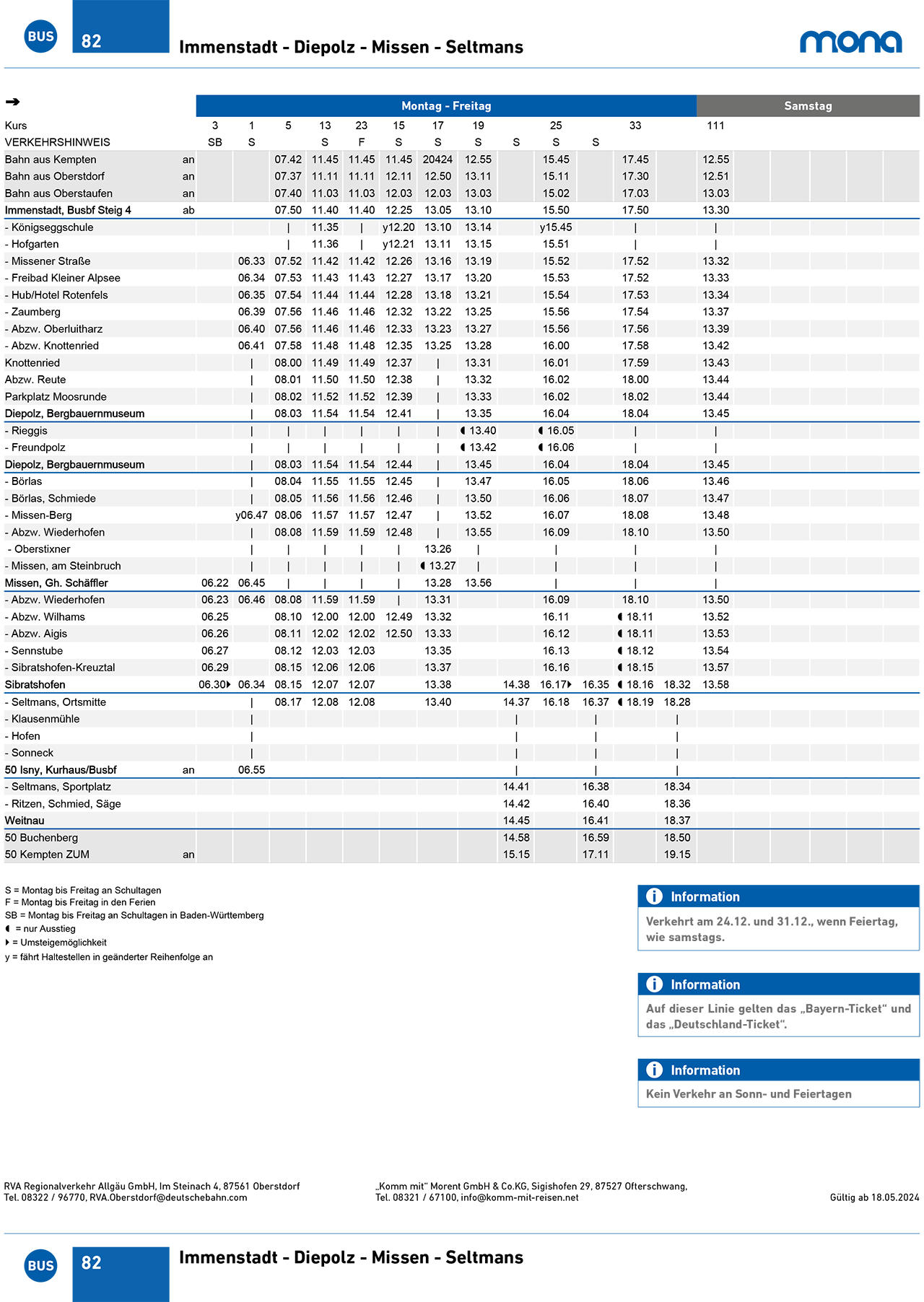Click the 20424 entry in Bahn aus Kempten row

click(x=437, y=160)
